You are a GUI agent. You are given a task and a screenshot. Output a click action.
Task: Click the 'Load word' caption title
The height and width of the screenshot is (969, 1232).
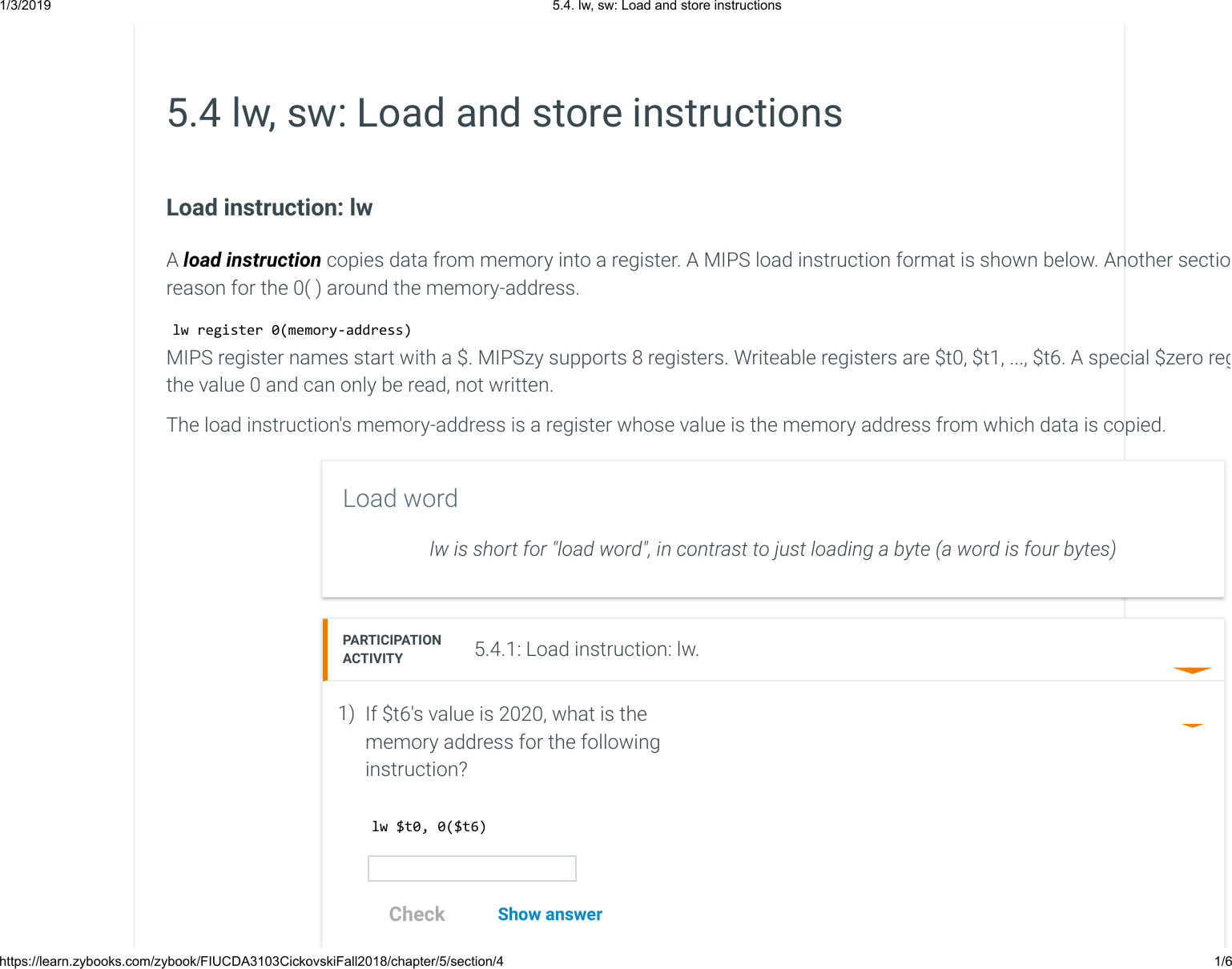click(400, 497)
